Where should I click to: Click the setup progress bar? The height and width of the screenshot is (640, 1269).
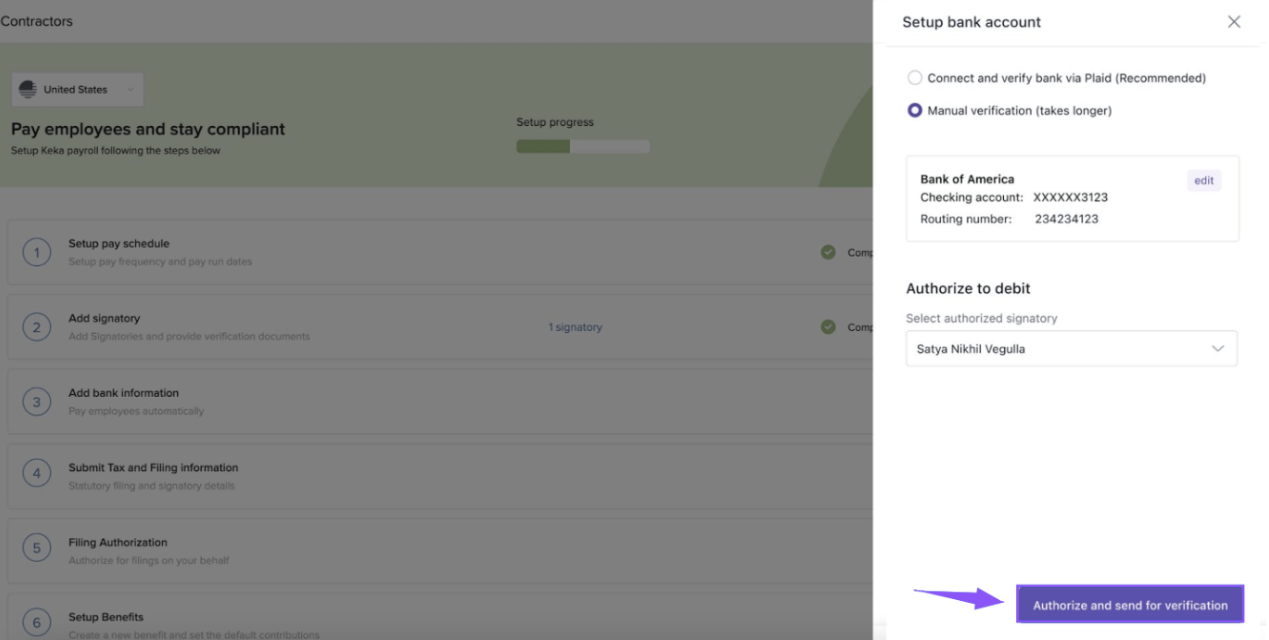(x=582, y=146)
